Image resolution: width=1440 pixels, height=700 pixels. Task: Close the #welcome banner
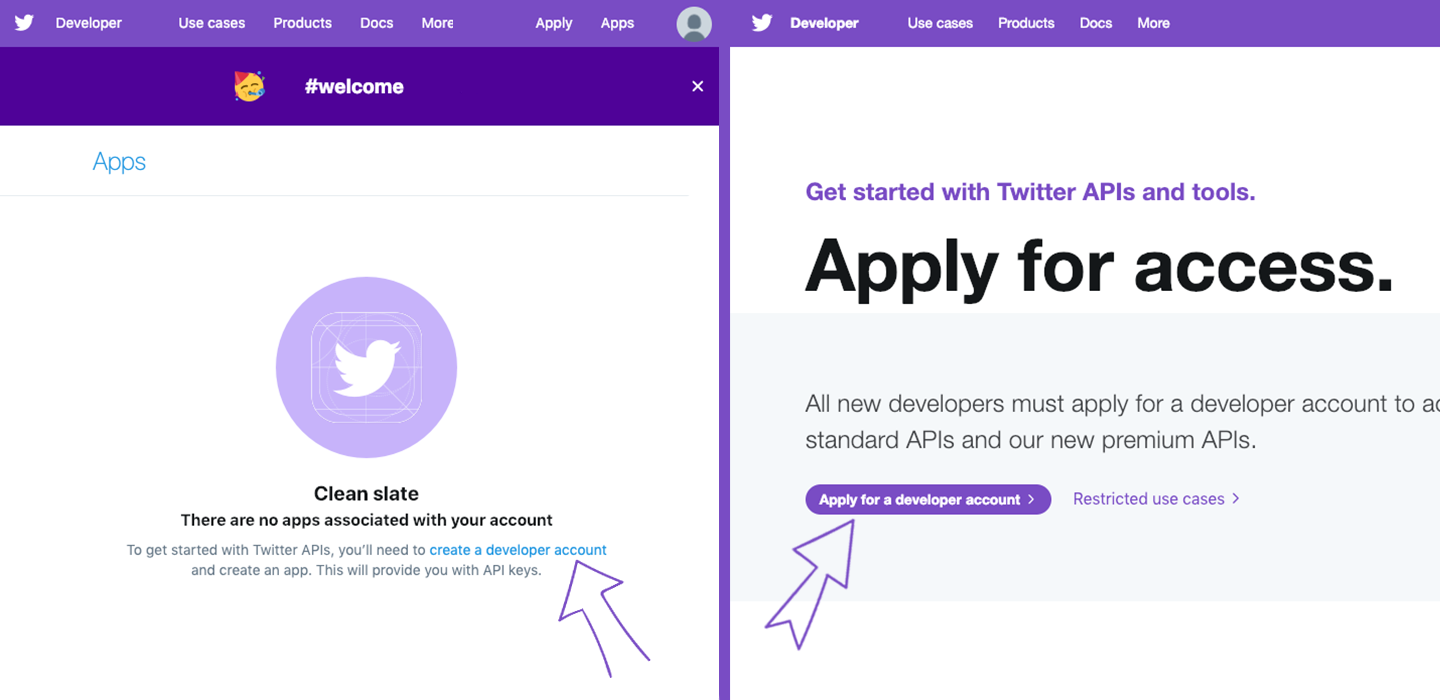coord(698,87)
